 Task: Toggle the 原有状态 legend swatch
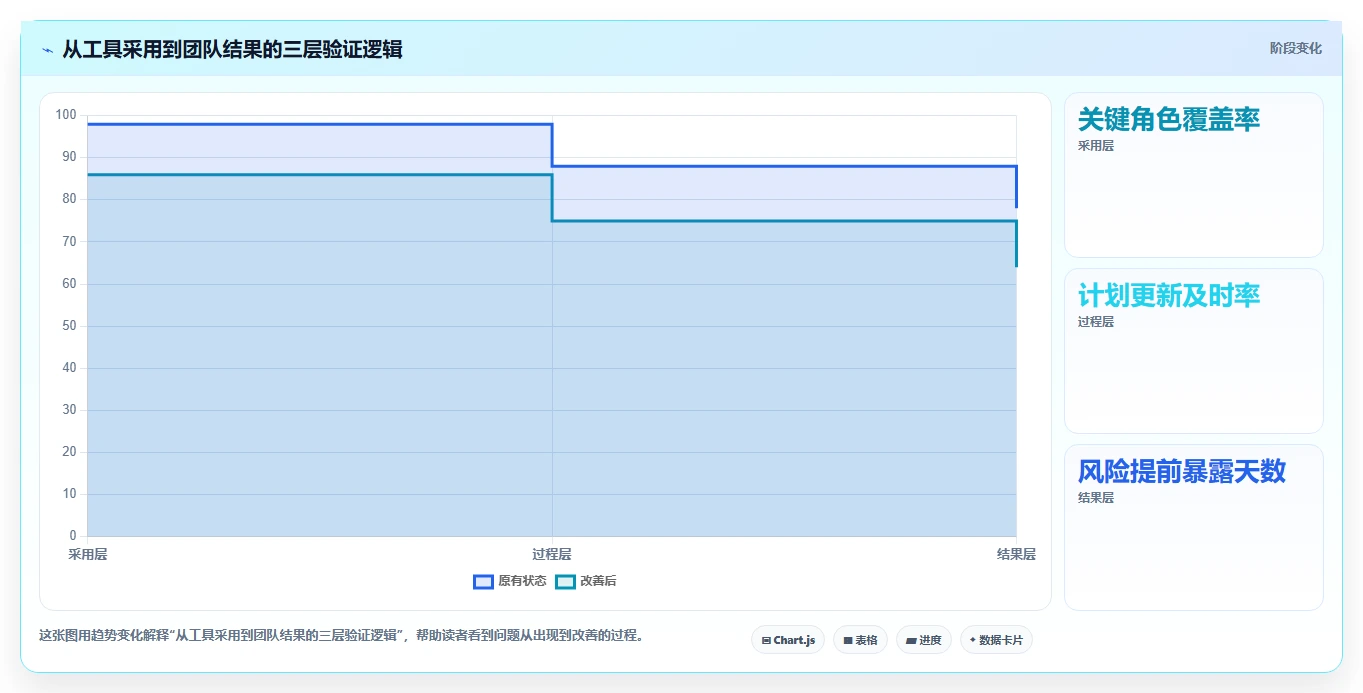pos(483,582)
